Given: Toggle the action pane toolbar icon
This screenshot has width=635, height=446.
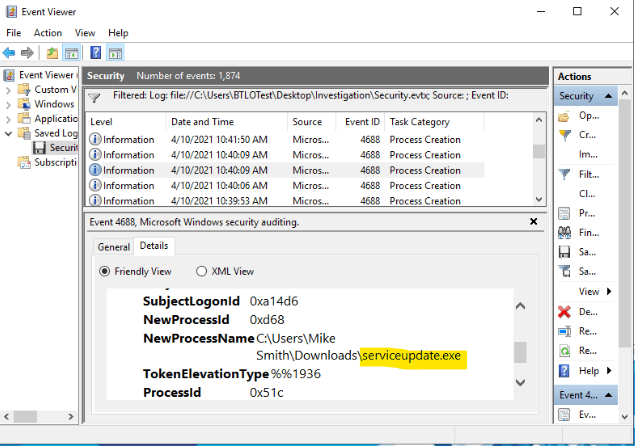Looking at the screenshot, I should click(x=116, y=53).
